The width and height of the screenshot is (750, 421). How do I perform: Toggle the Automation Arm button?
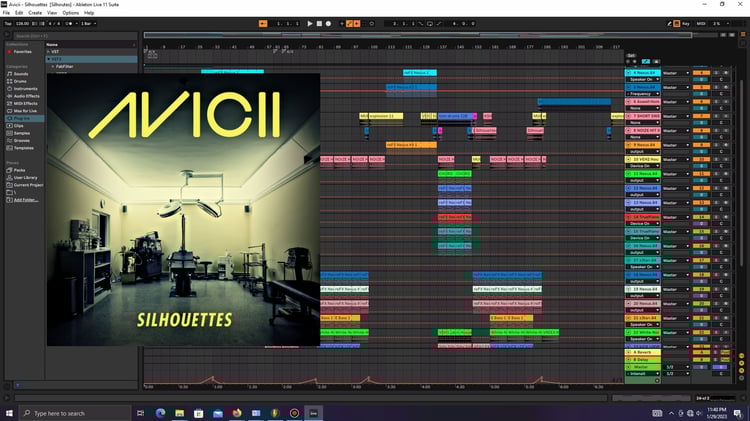349,23
